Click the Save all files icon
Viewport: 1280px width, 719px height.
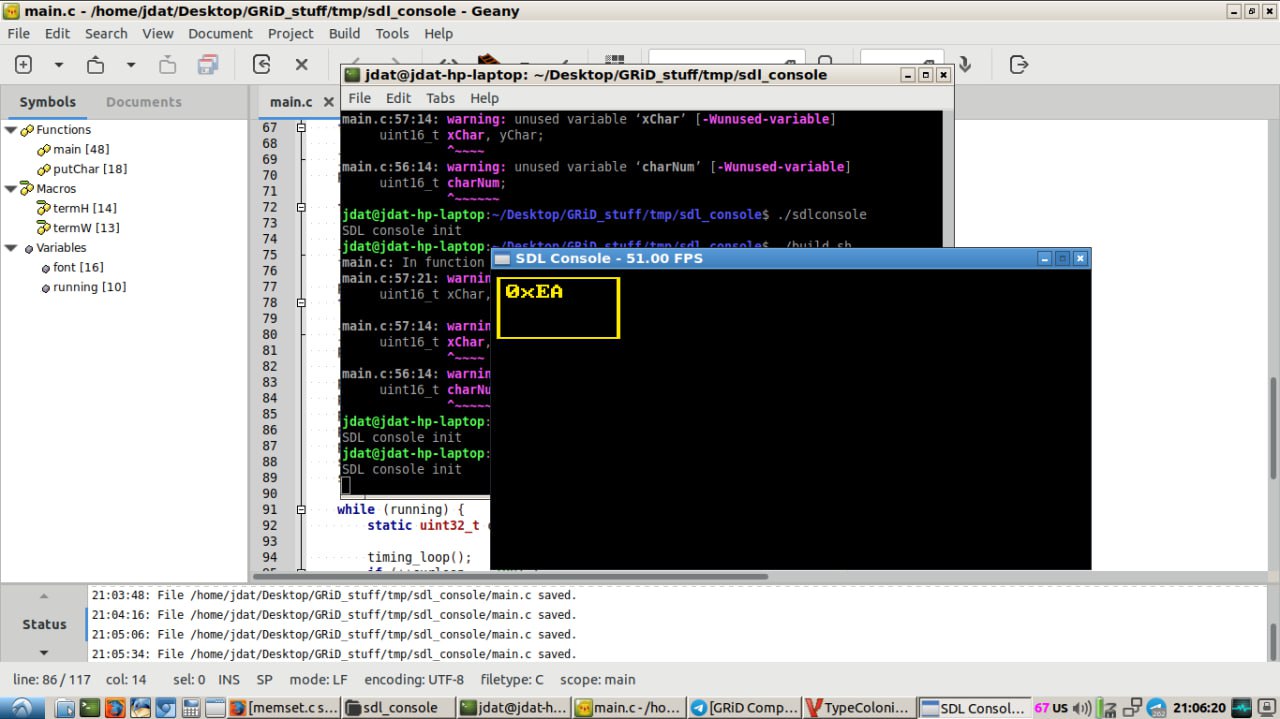tap(208, 65)
